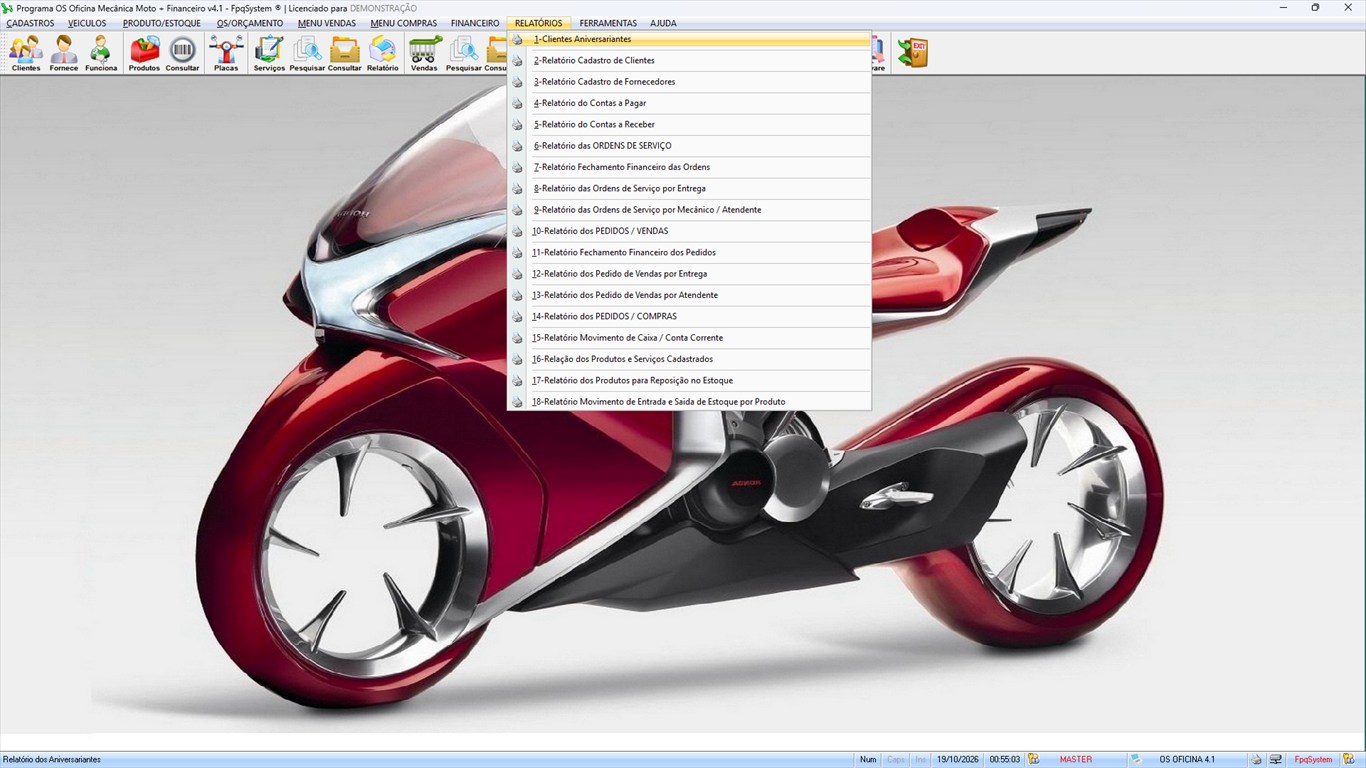Screen dimensions: 1366x768
Task: Open the OS/ORÇAMENTO menu
Action: (250, 23)
